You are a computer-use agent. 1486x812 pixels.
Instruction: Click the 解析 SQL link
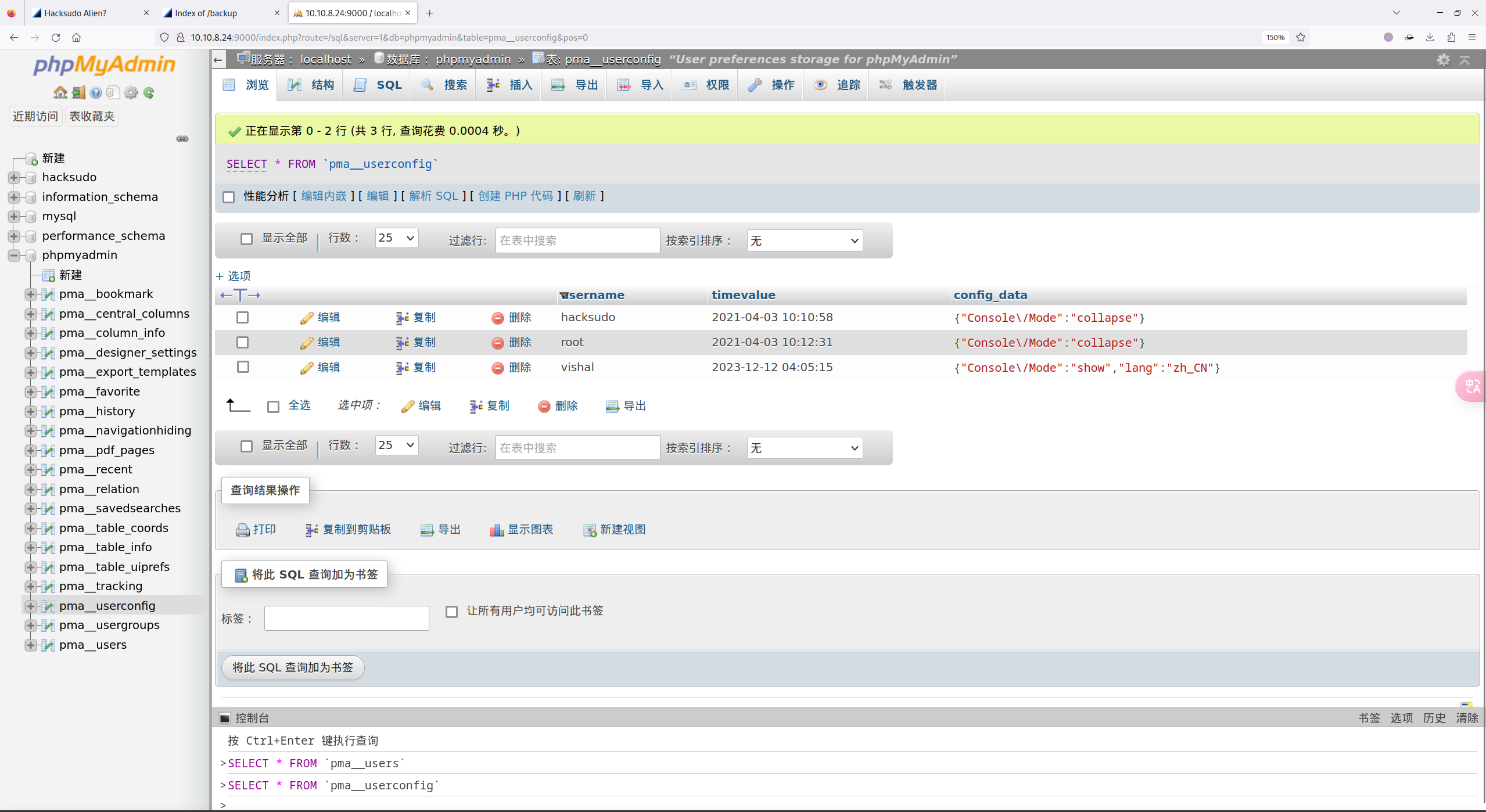point(434,196)
